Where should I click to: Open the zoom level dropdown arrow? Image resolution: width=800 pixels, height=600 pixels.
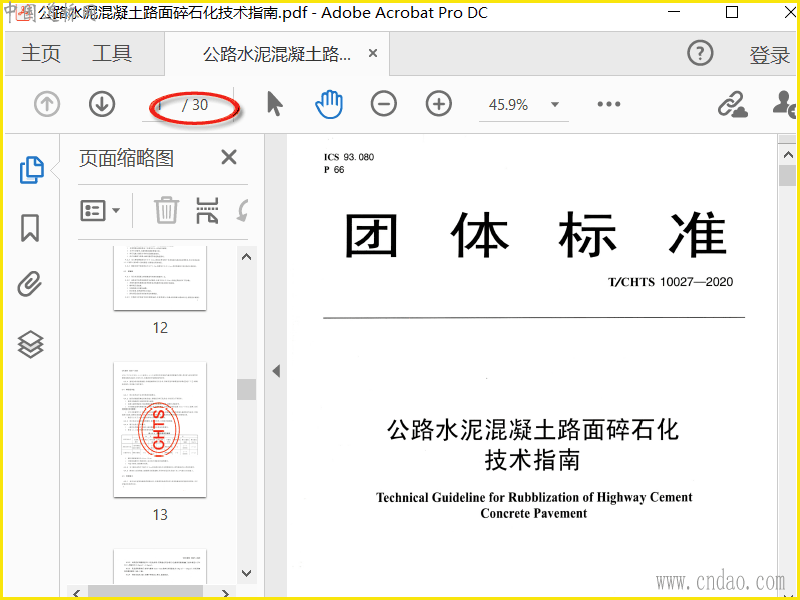pos(555,105)
